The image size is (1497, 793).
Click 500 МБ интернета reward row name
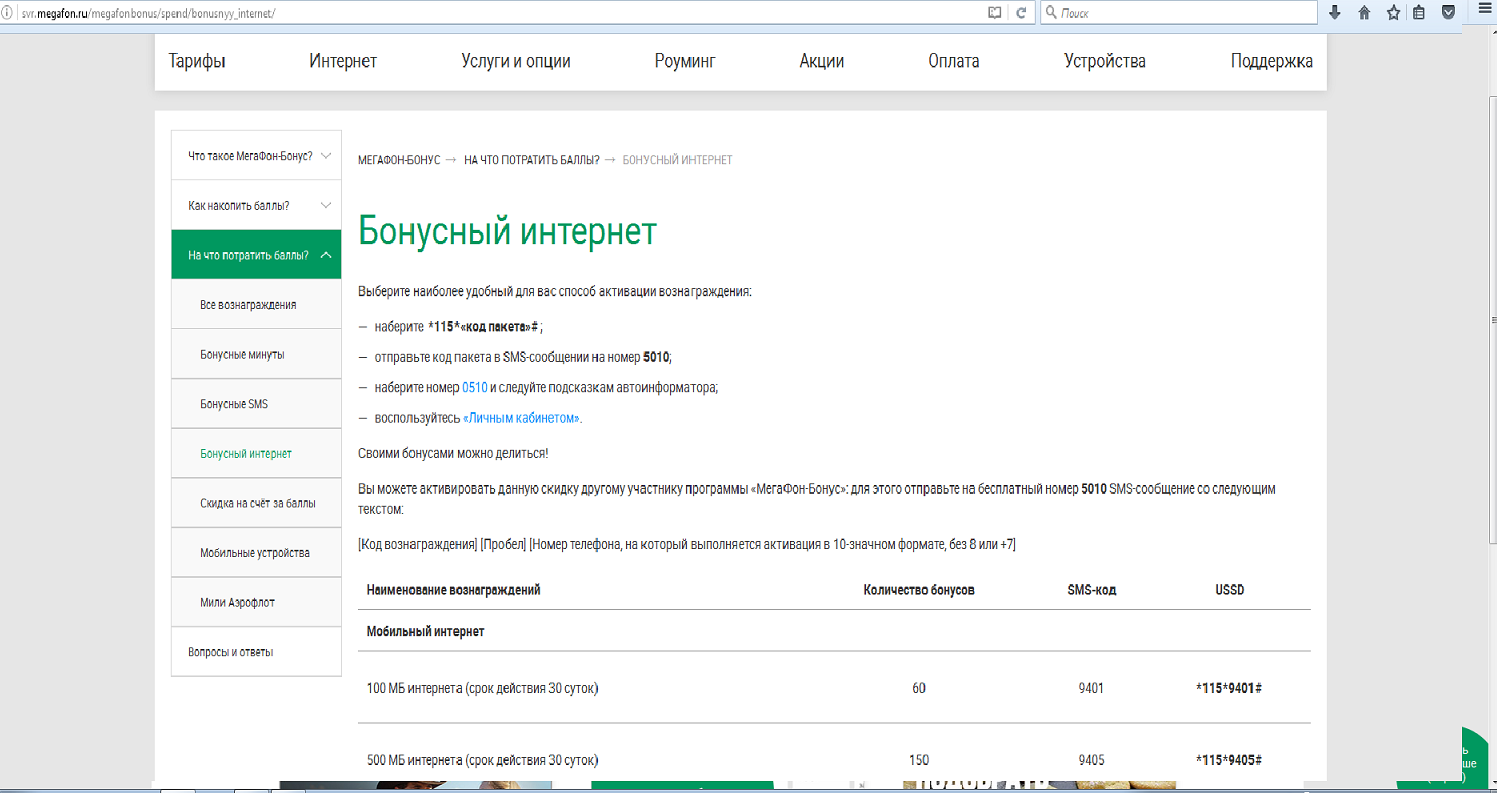pyautogui.click(x=483, y=759)
